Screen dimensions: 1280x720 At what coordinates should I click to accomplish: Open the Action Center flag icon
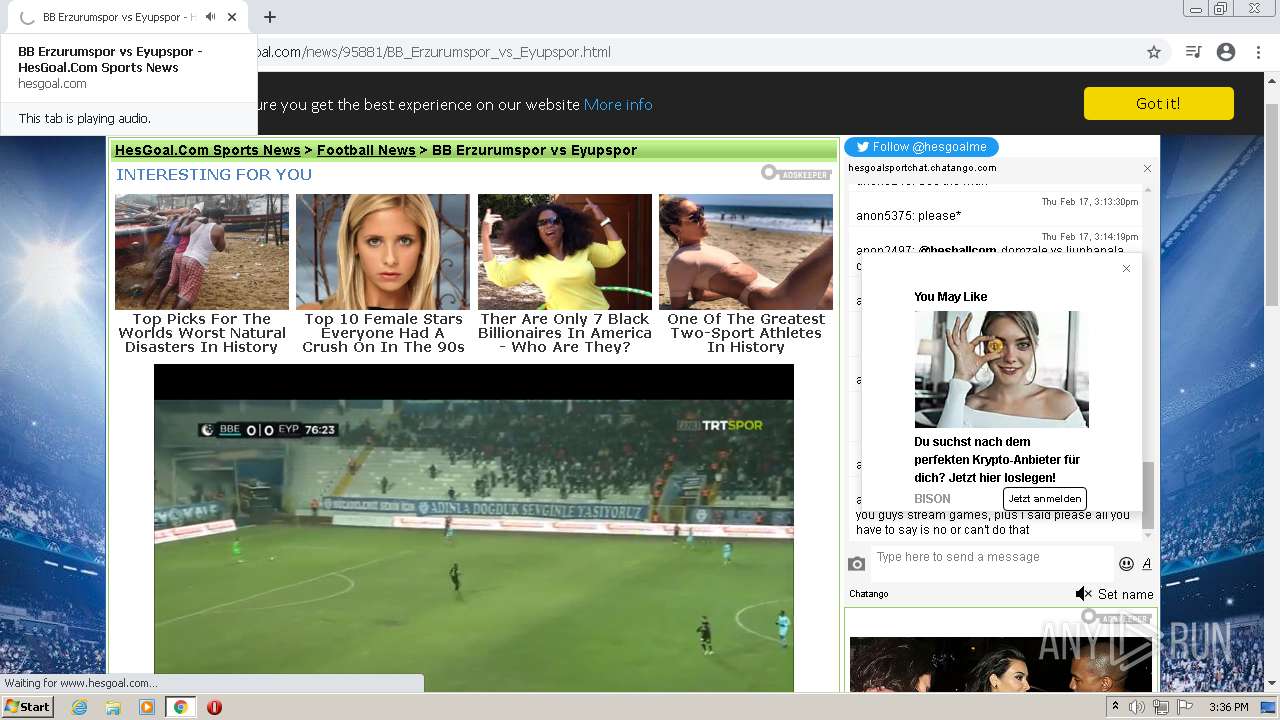(1184, 707)
